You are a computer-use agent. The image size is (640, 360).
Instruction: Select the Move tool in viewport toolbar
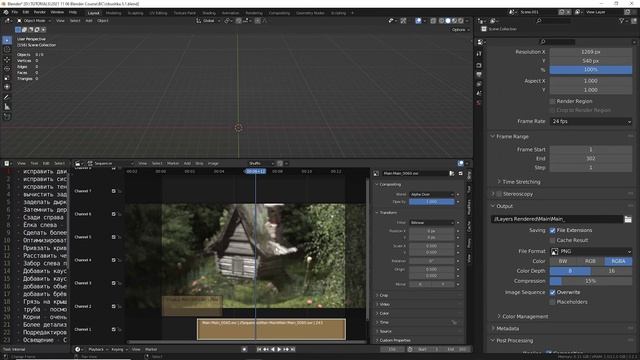coord(7,59)
